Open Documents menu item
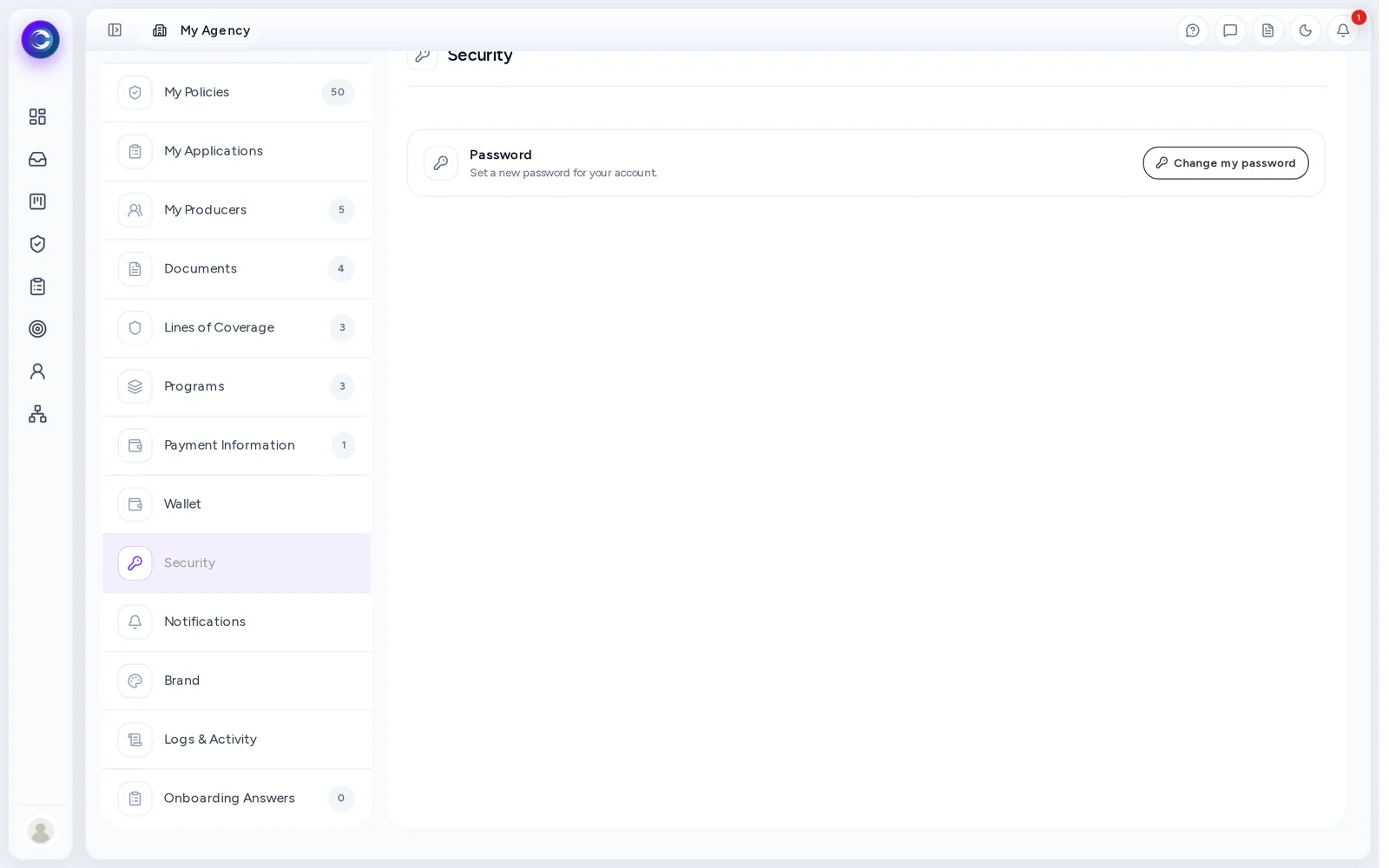 click(x=236, y=269)
